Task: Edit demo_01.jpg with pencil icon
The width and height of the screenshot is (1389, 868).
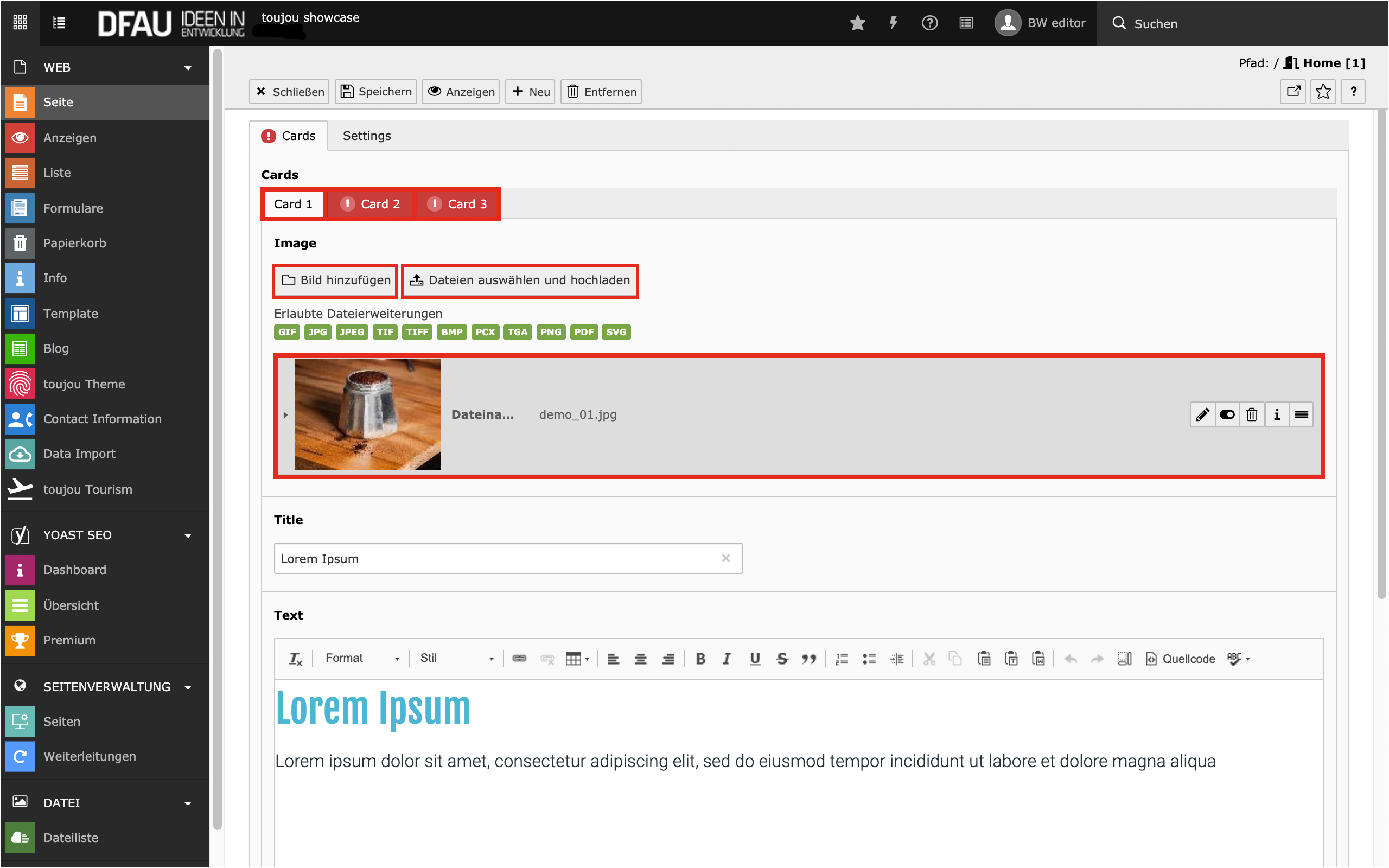Action: coord(1202,415)
